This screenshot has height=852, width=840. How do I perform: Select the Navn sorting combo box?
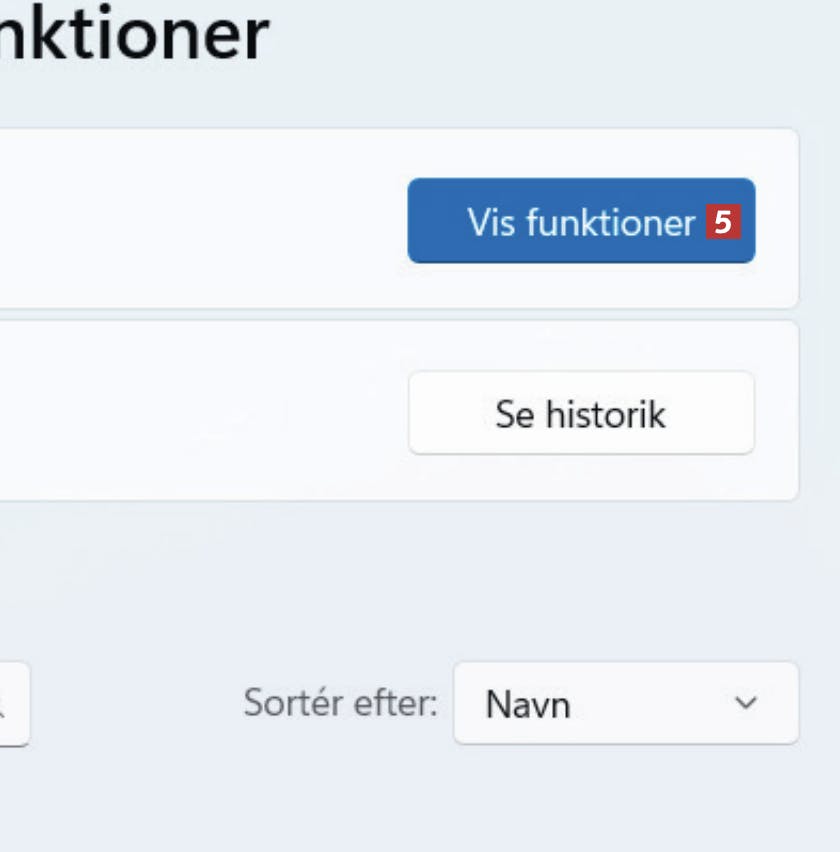tap(625, 703)
